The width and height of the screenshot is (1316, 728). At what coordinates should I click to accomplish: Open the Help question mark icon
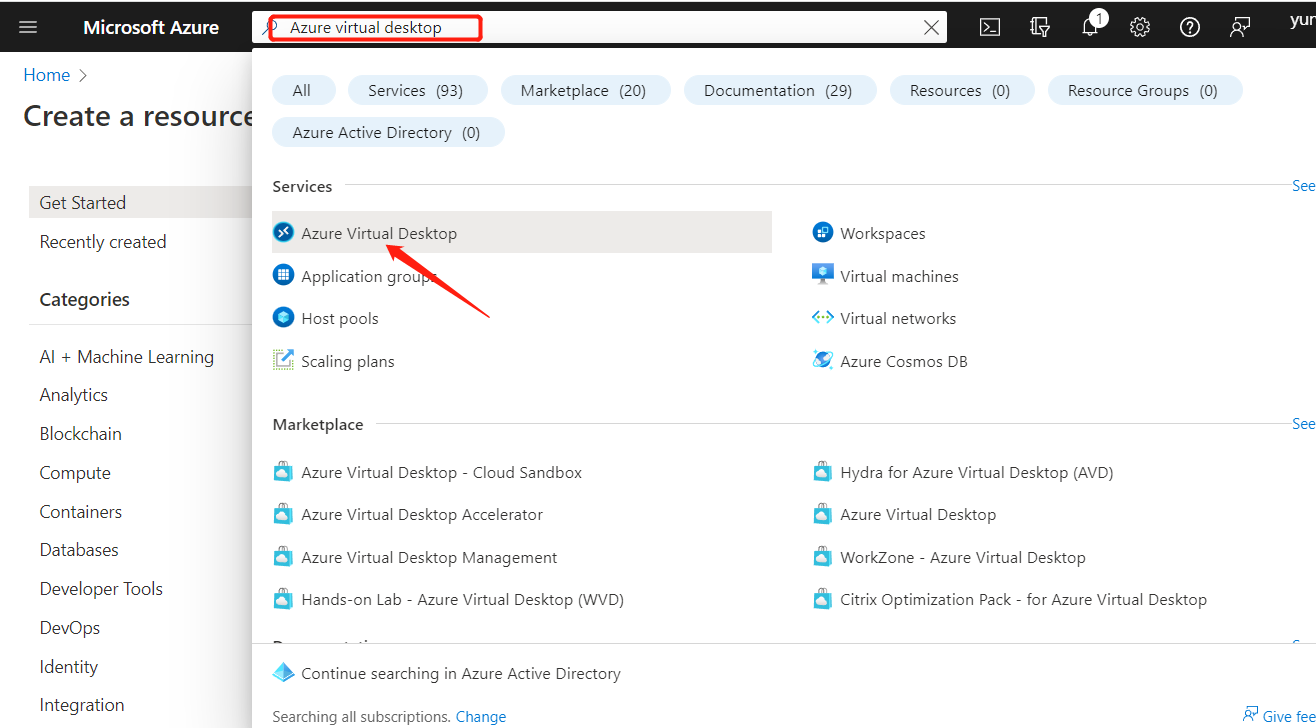pyautogui.click(x=1190, y=27)
